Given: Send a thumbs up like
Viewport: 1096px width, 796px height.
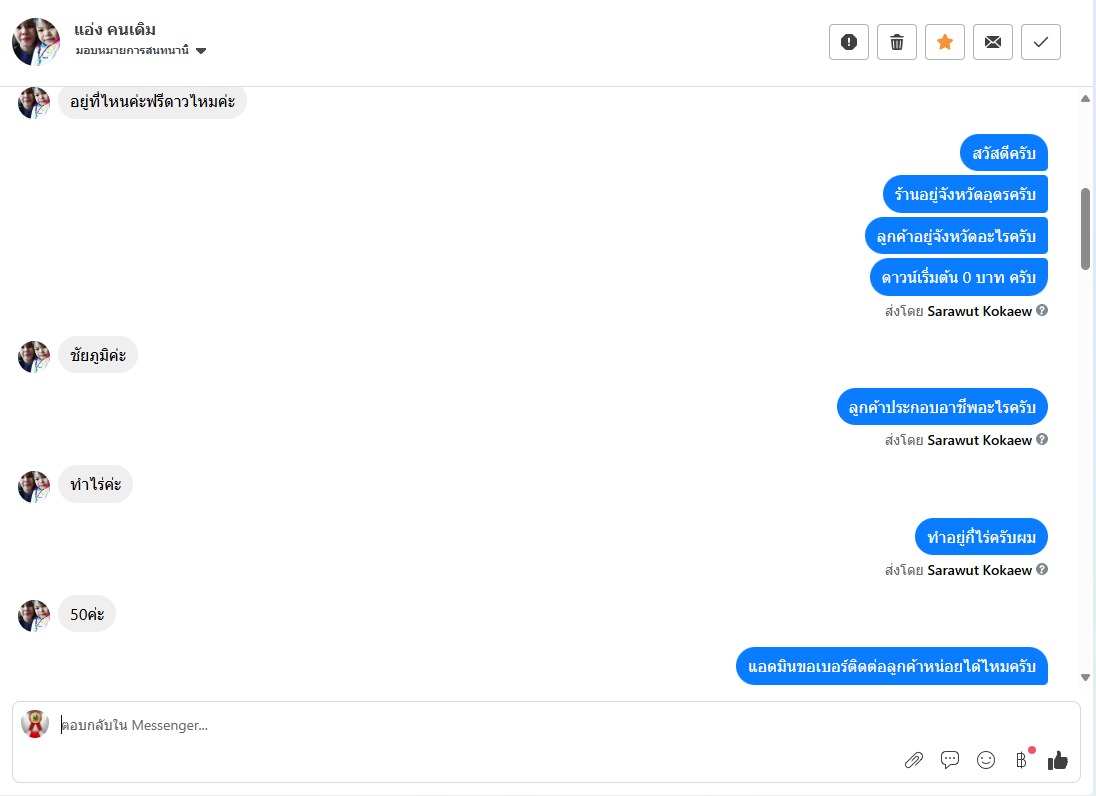Looking at the screenshot, I should point(1058,760).
